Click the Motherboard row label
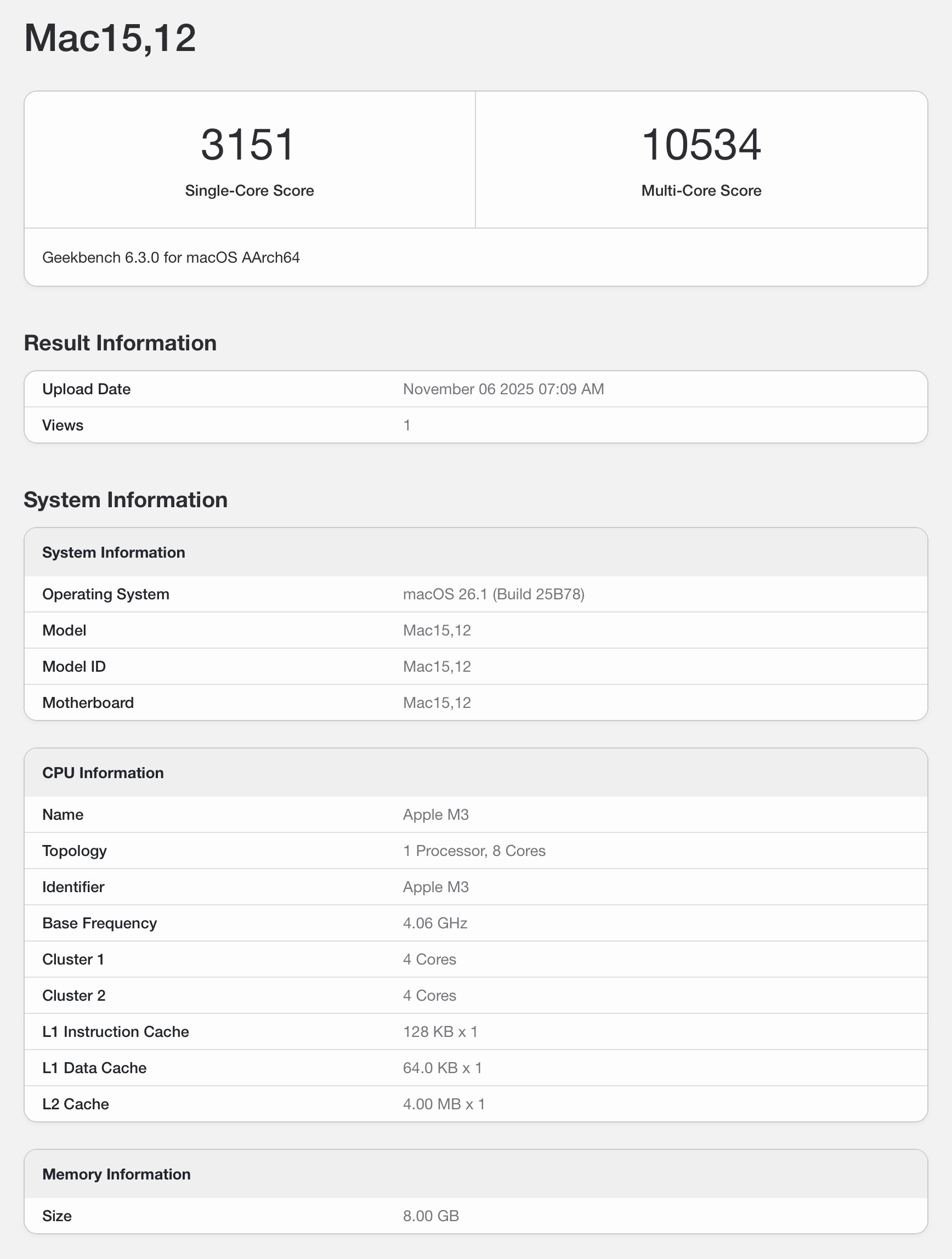This screenshot has width=952, height=1259. point(88,703)
